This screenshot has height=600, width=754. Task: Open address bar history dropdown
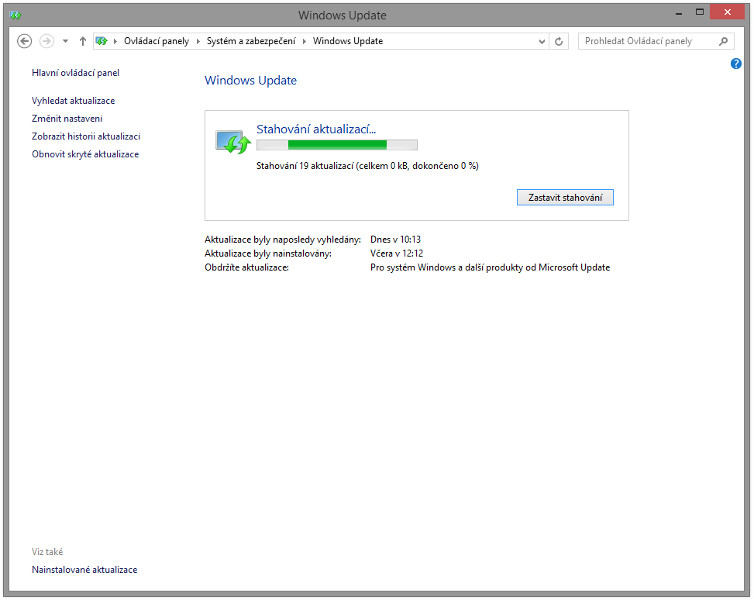click(542, 41)
